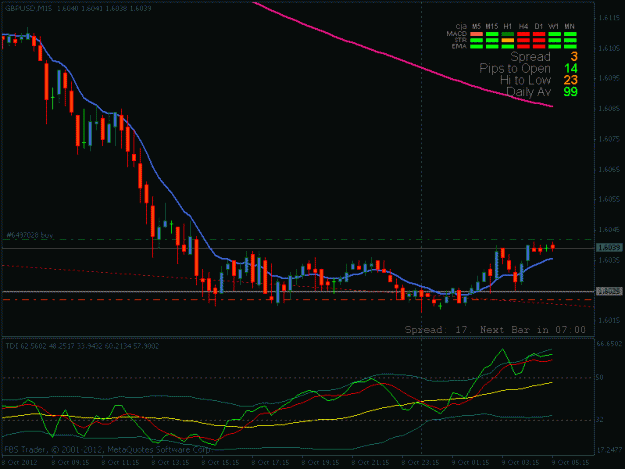Select the EMA W1 green signal box

(x=554, y=47)
